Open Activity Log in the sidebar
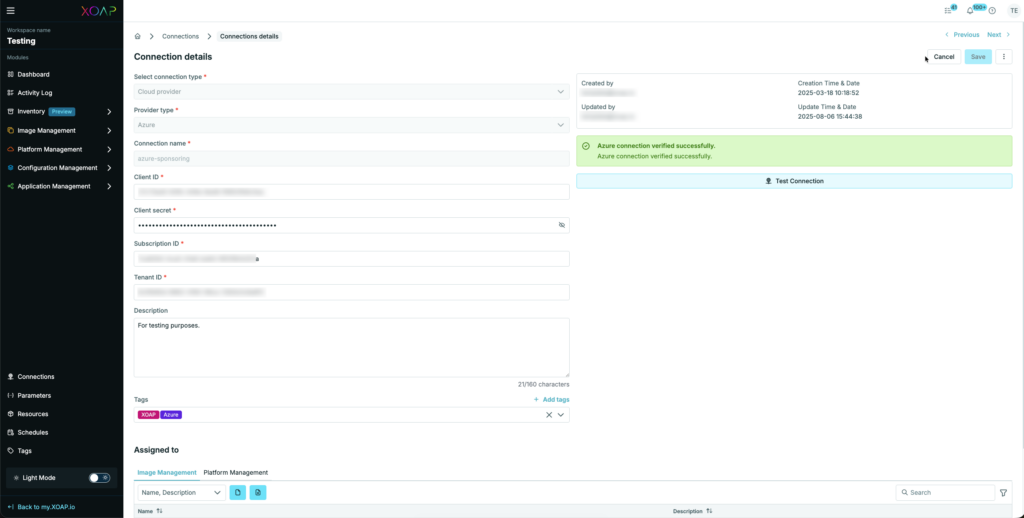Image resolution: width=1024 pixels, height=518 pixels. (34, 93)
